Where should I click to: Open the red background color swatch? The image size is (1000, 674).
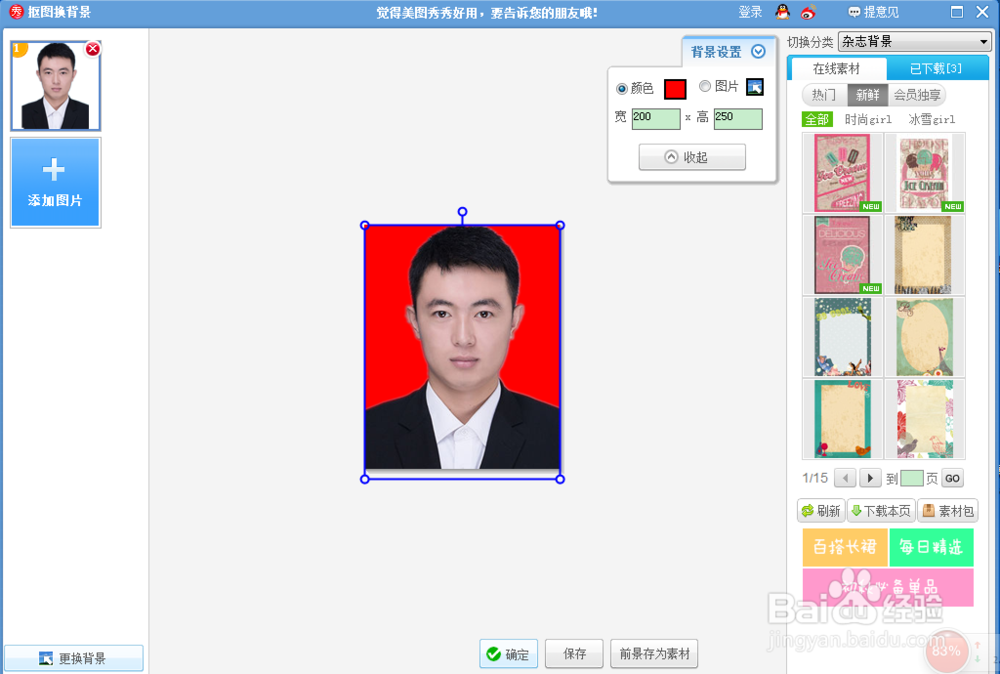[x=675, y=89]
